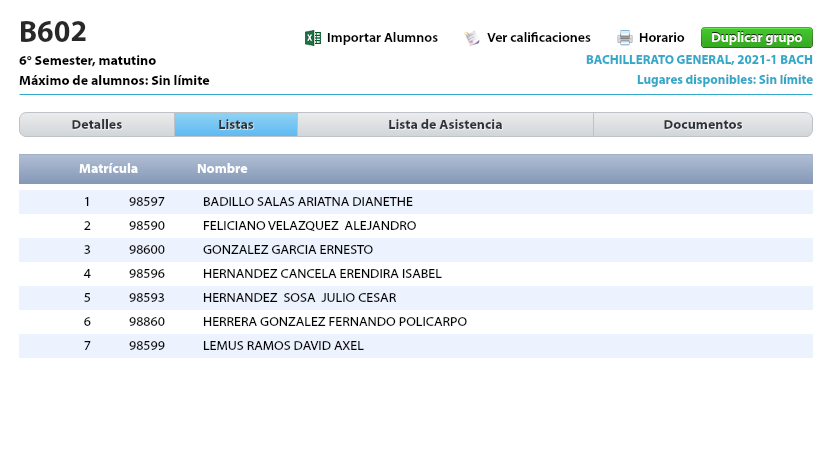Choose HERNANDEZ CANCELA ERENDIRA ISABEL row

(321, 274)
